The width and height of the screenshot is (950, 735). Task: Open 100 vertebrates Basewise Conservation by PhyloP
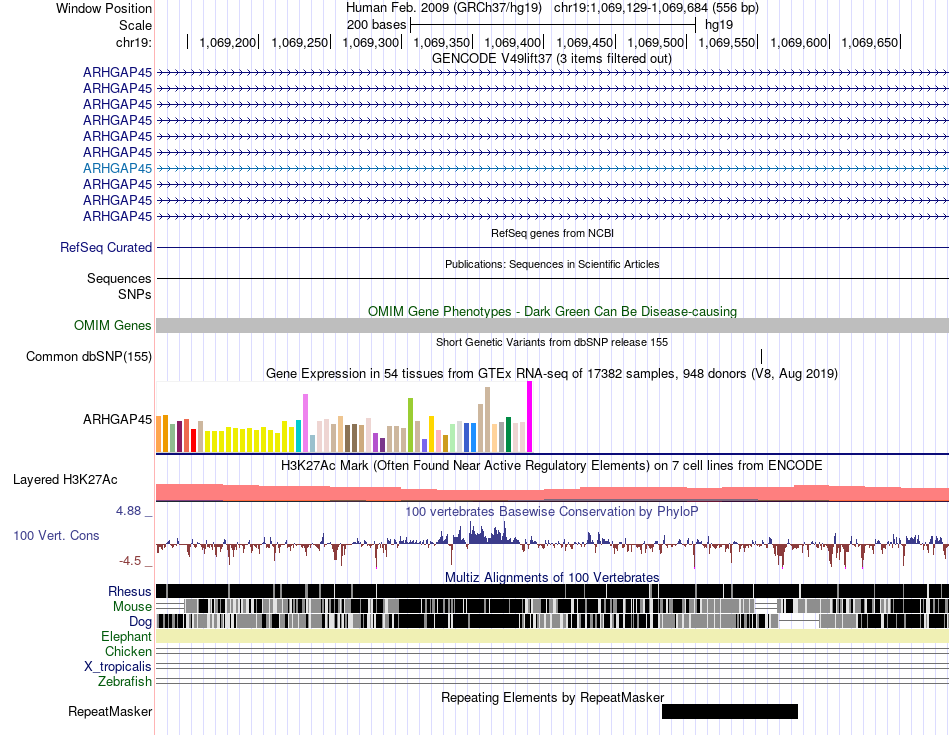click(552, 512)
